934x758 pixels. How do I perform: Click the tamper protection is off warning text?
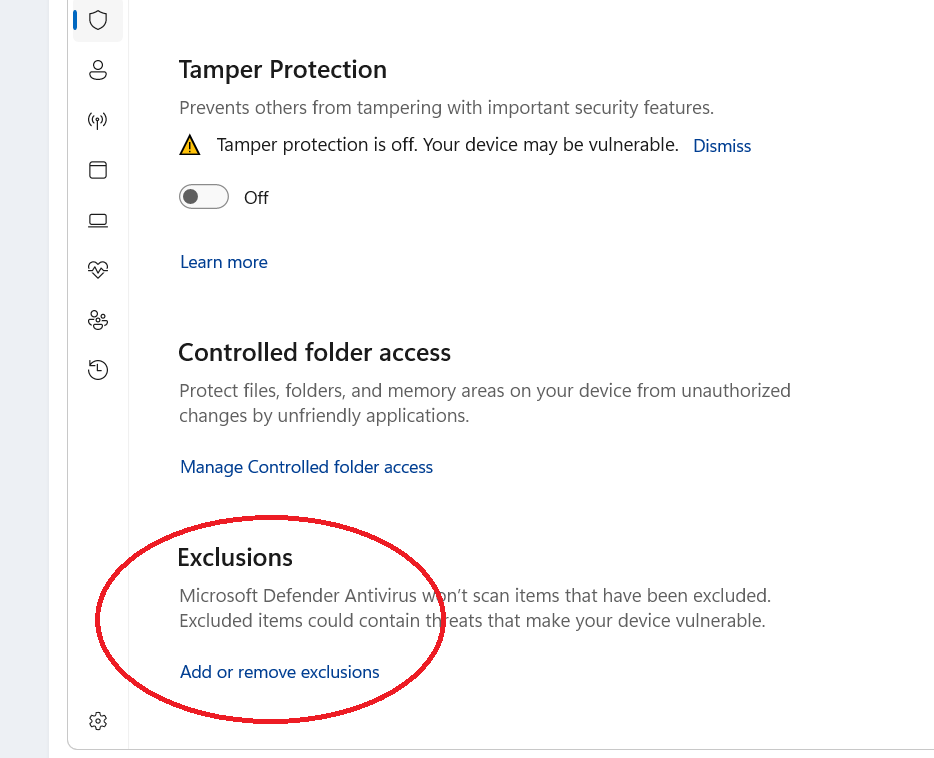[x=447, y=145]
